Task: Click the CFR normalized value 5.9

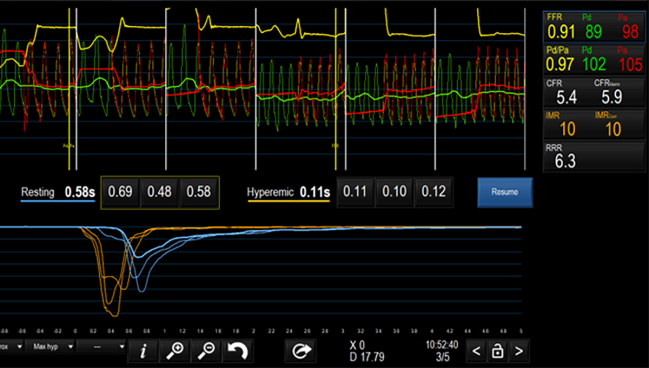Action: pos(612,98)
